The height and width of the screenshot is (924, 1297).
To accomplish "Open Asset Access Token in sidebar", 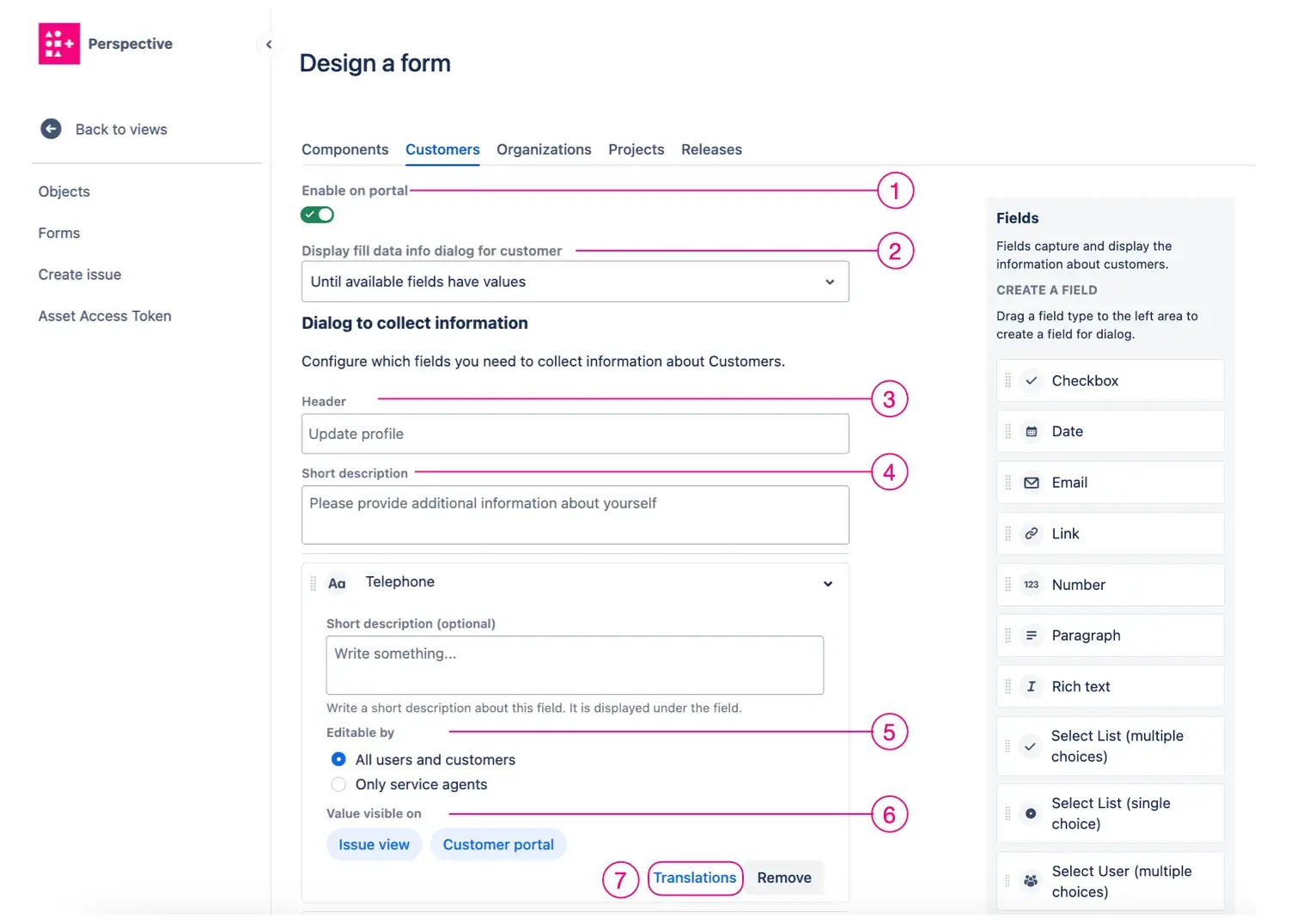I will (105, 316).
